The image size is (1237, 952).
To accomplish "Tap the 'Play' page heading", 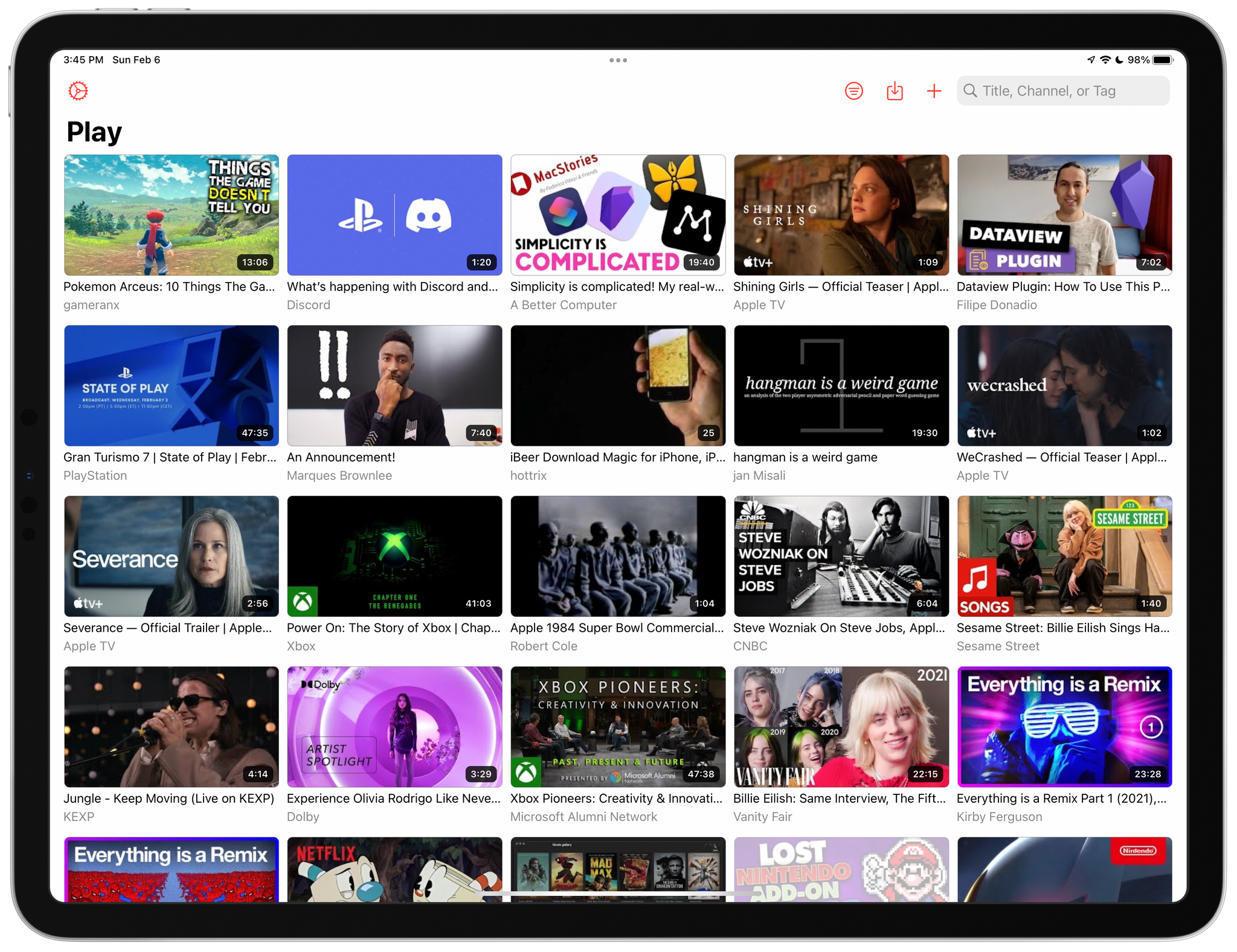I will (94, 132).
